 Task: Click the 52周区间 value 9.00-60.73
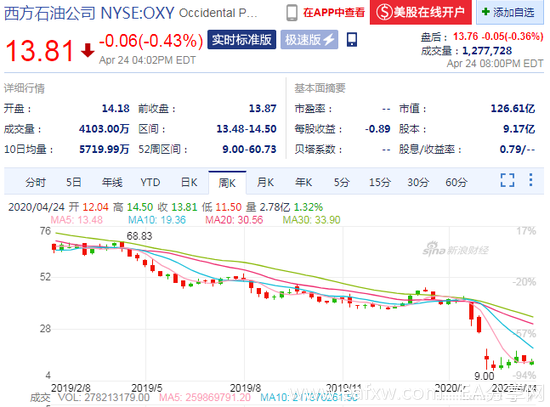coord(249,149)
